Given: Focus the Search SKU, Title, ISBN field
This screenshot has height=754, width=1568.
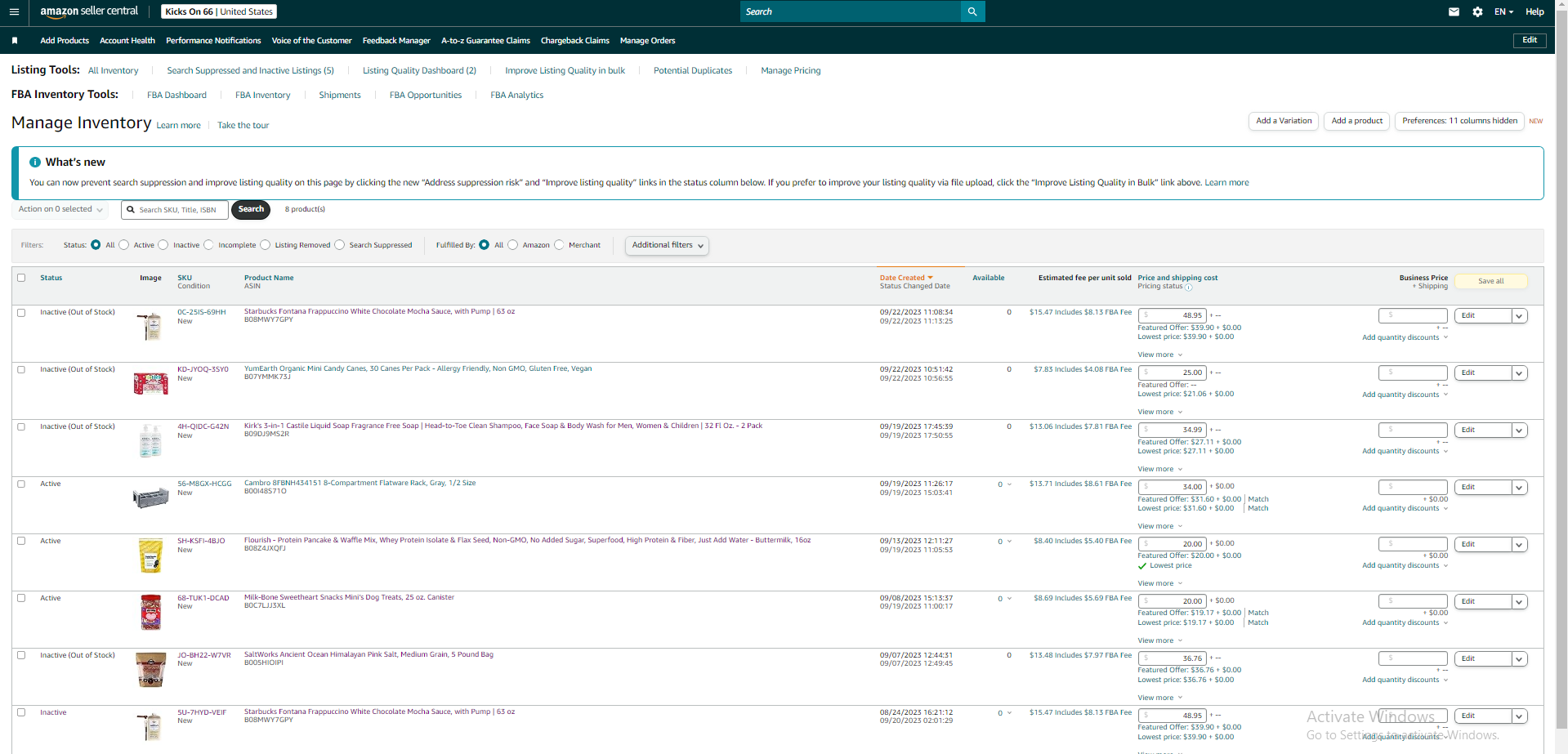Looking at the screenshot, I should click(175, 210).
